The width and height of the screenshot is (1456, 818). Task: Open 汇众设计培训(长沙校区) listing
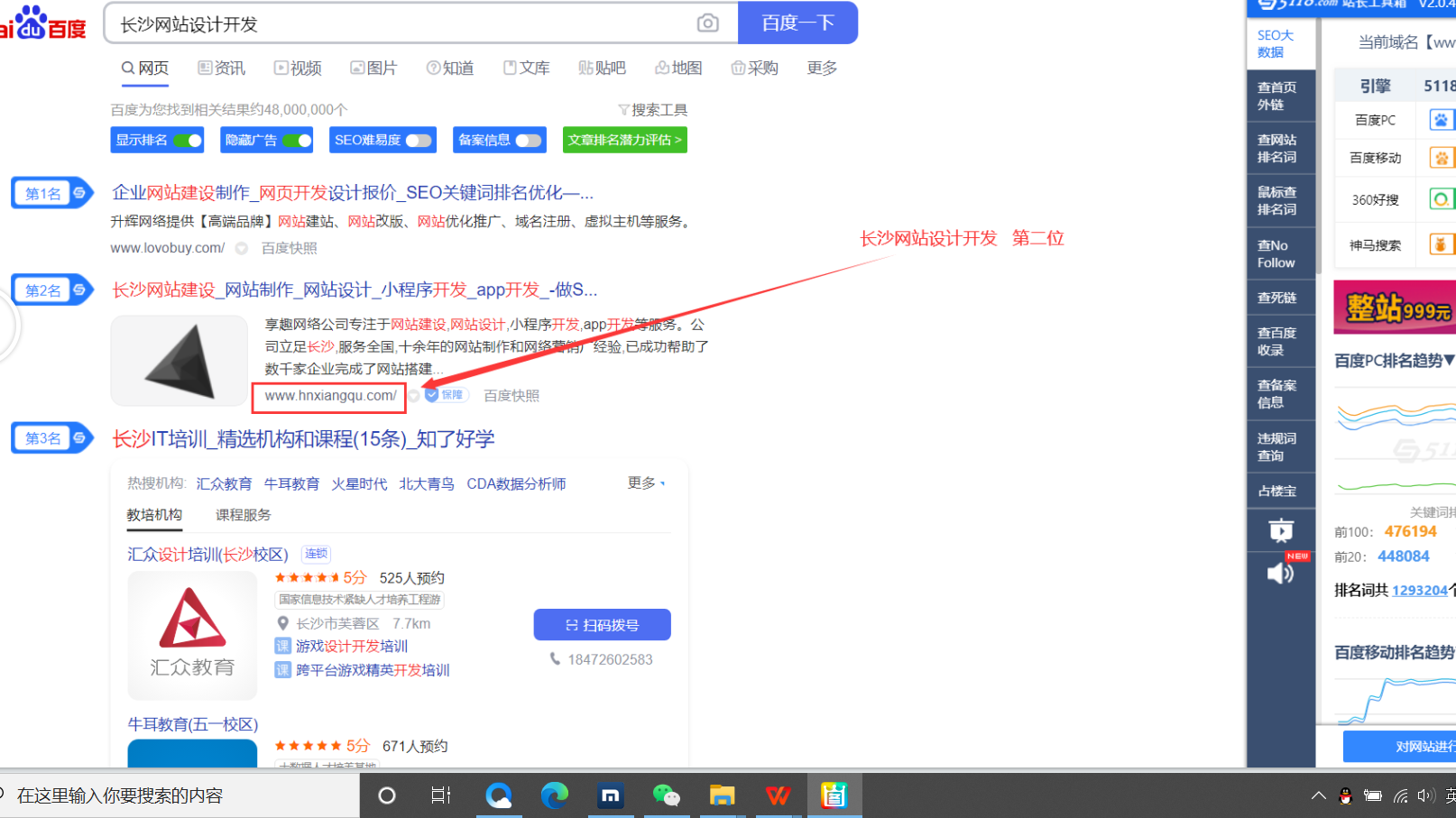pos(207,555)
